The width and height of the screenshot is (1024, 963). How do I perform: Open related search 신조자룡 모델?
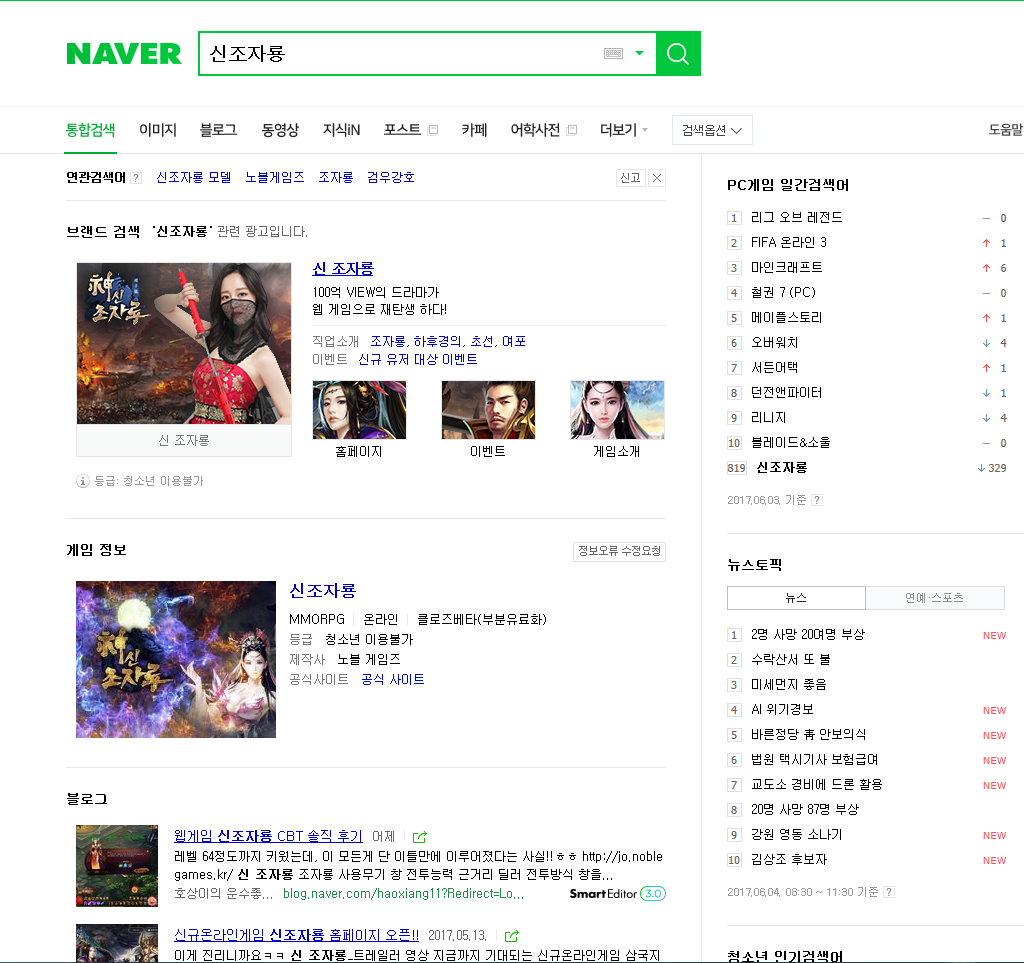193,178
